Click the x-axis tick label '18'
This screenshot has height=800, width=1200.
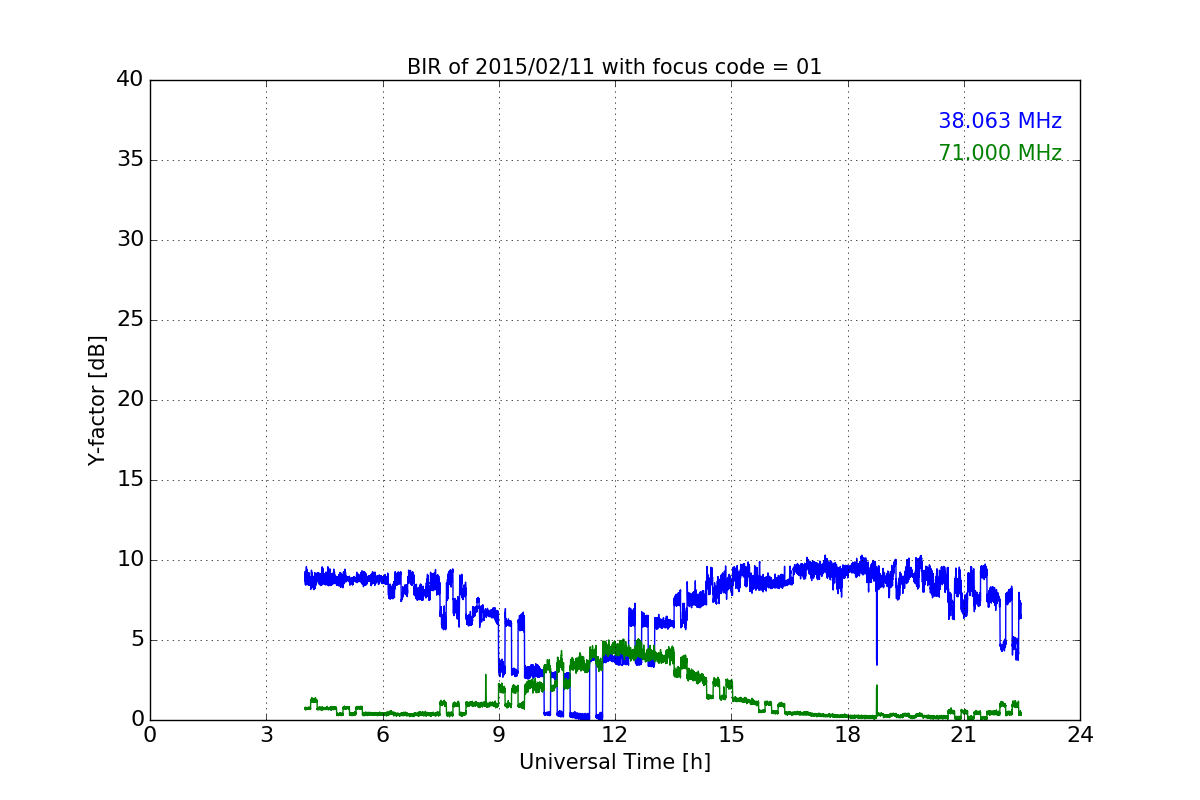[847, 734]
